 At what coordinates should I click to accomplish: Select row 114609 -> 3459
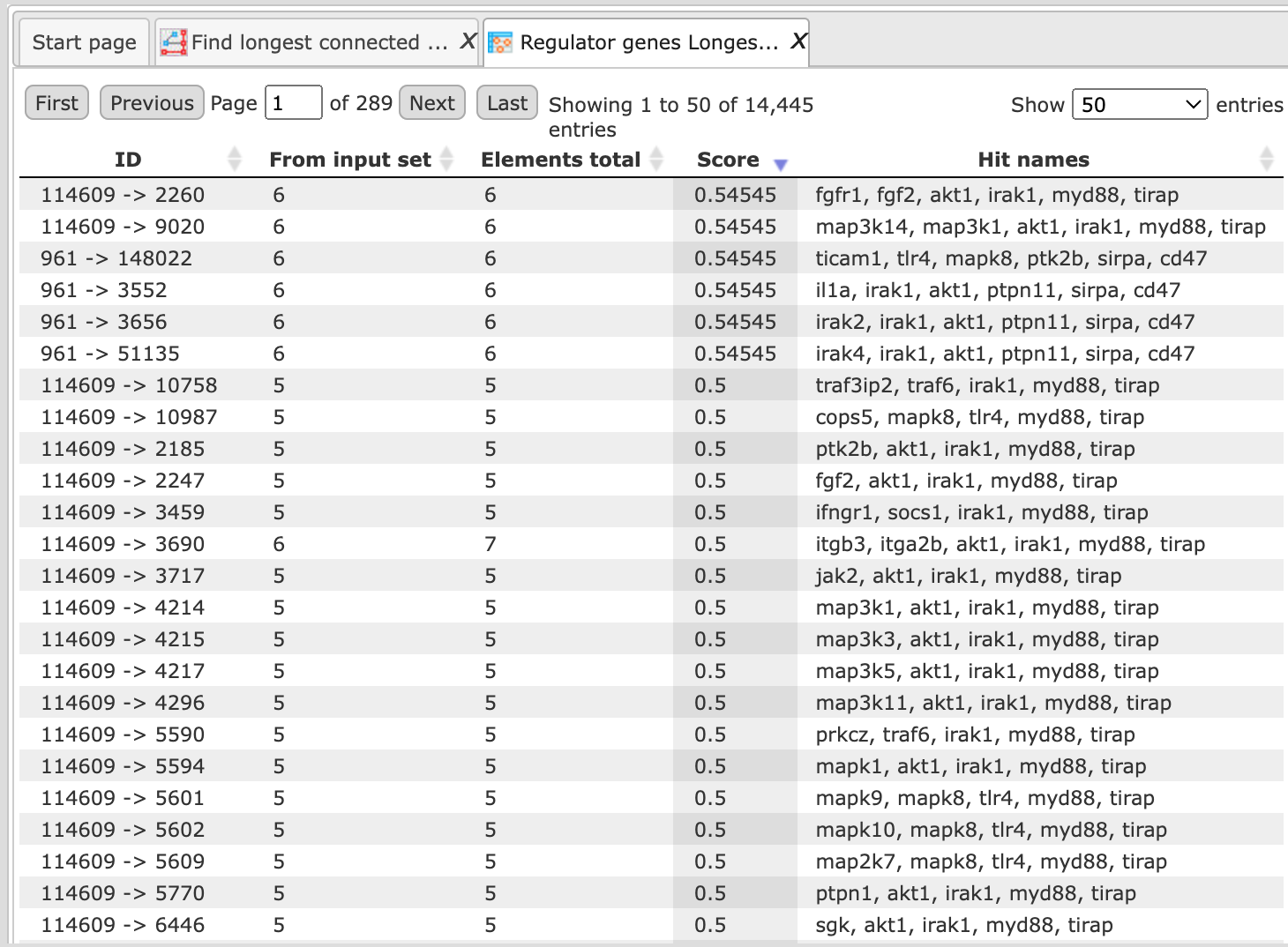coord(651,512)
